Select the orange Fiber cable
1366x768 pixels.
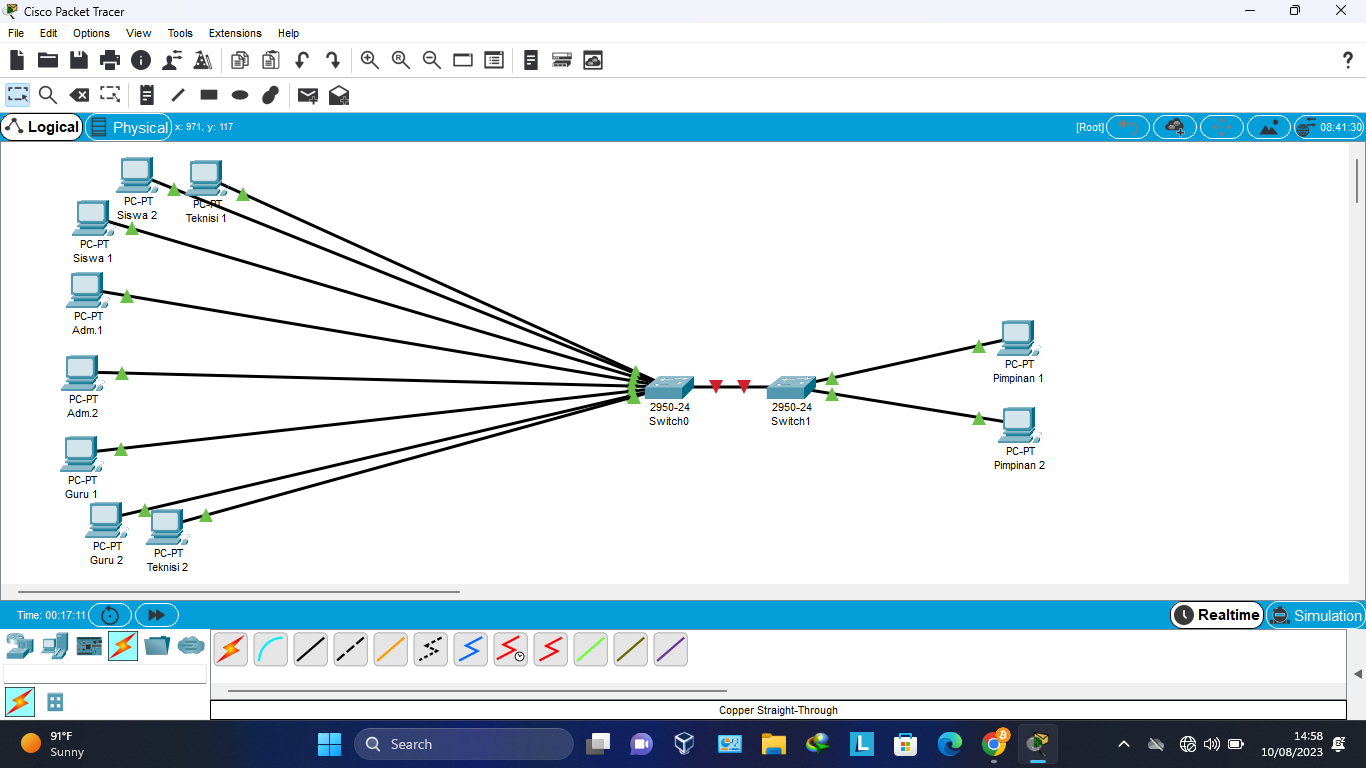(x=390, y=650)
